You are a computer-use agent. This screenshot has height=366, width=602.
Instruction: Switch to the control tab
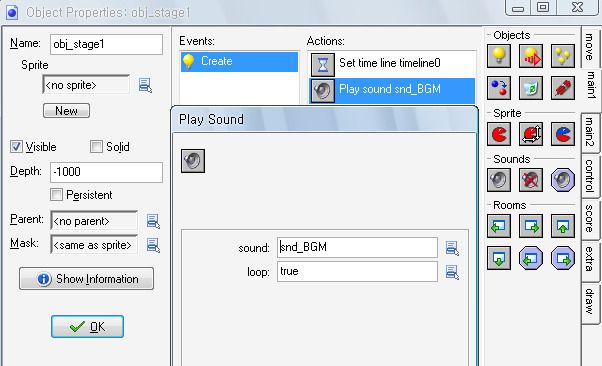pyautogui.click(x=590, y=176)
